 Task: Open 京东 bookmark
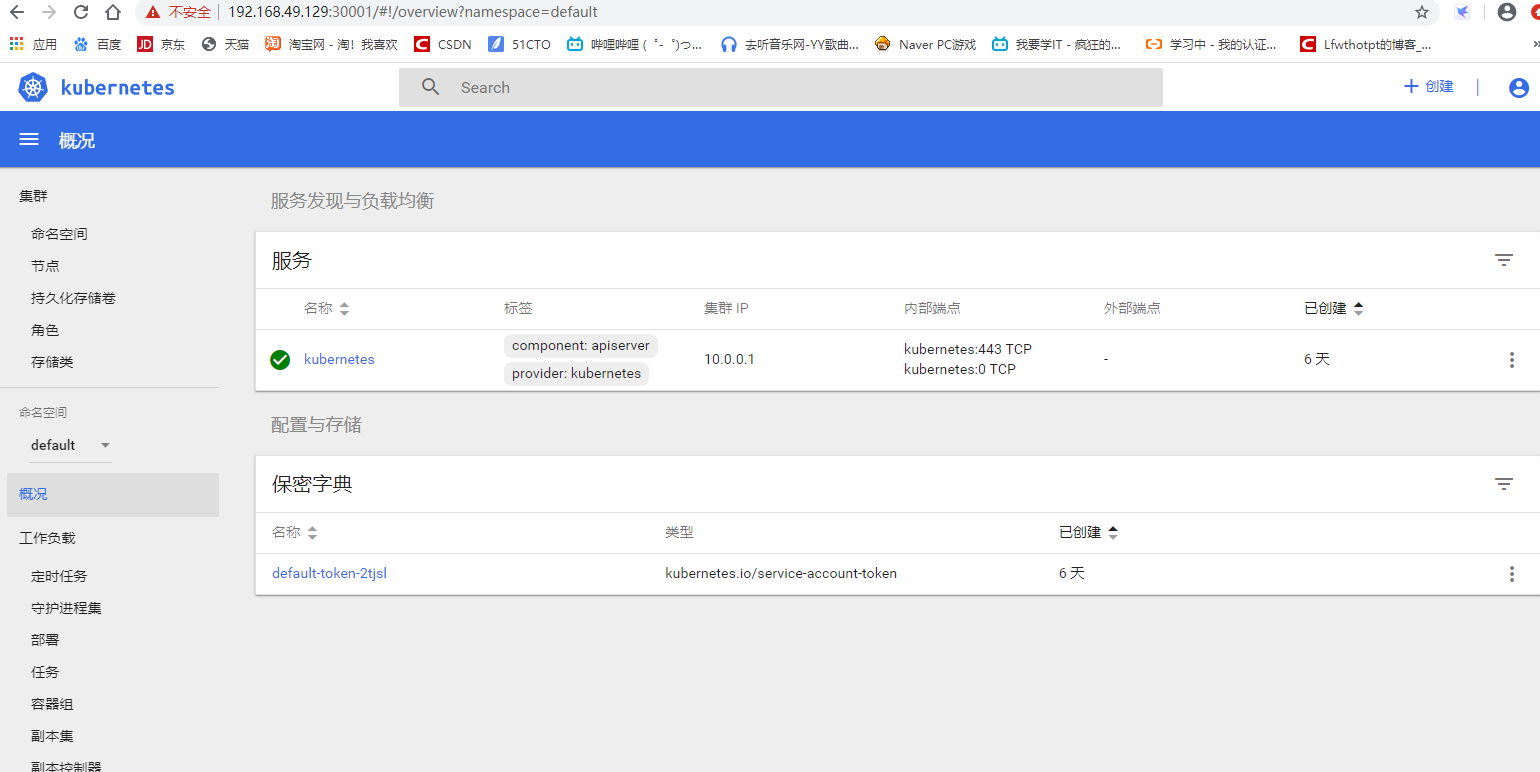coord(161,44)
